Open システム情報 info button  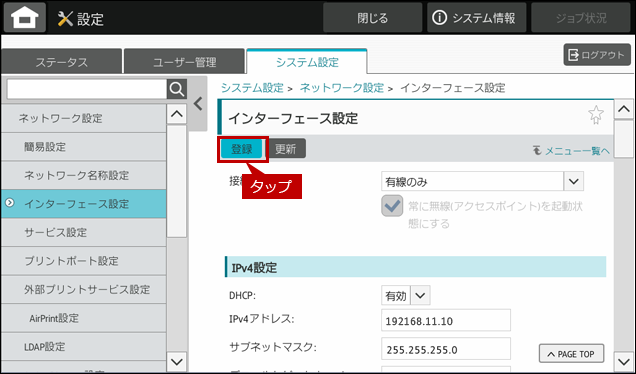pos(476,18)
